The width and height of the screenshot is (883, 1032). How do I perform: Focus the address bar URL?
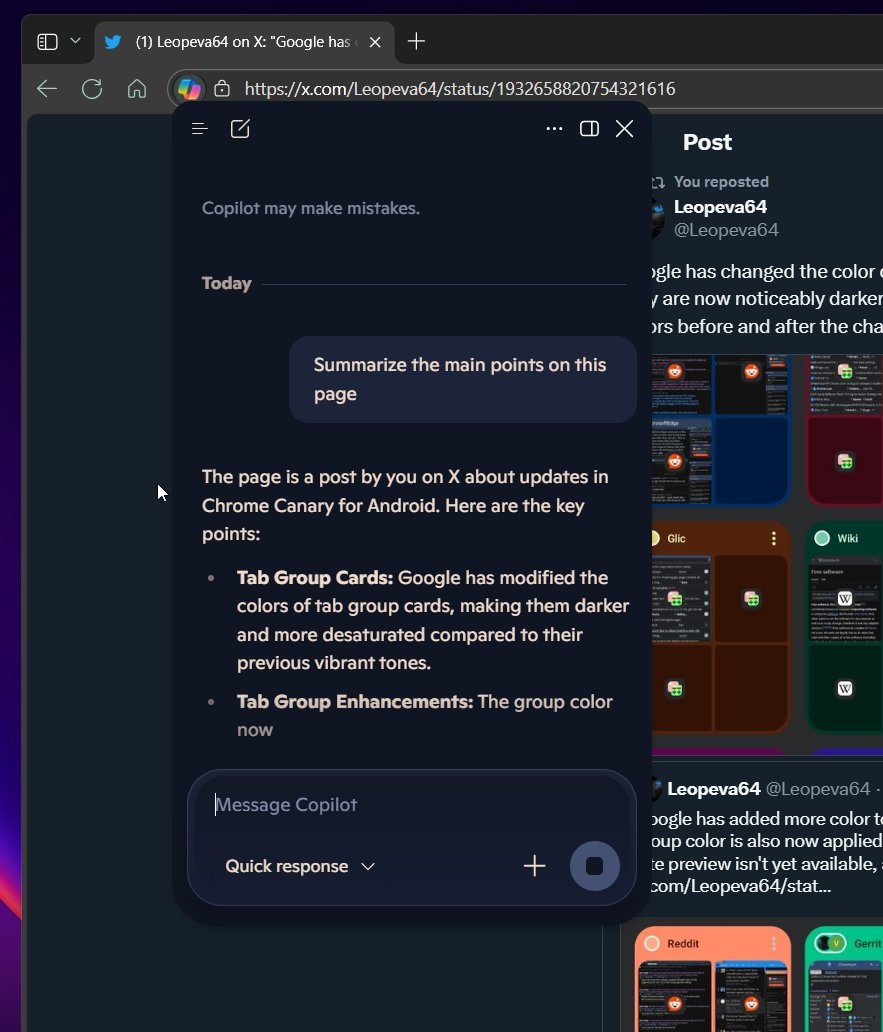pyautogui.click(x=460, y=89)
